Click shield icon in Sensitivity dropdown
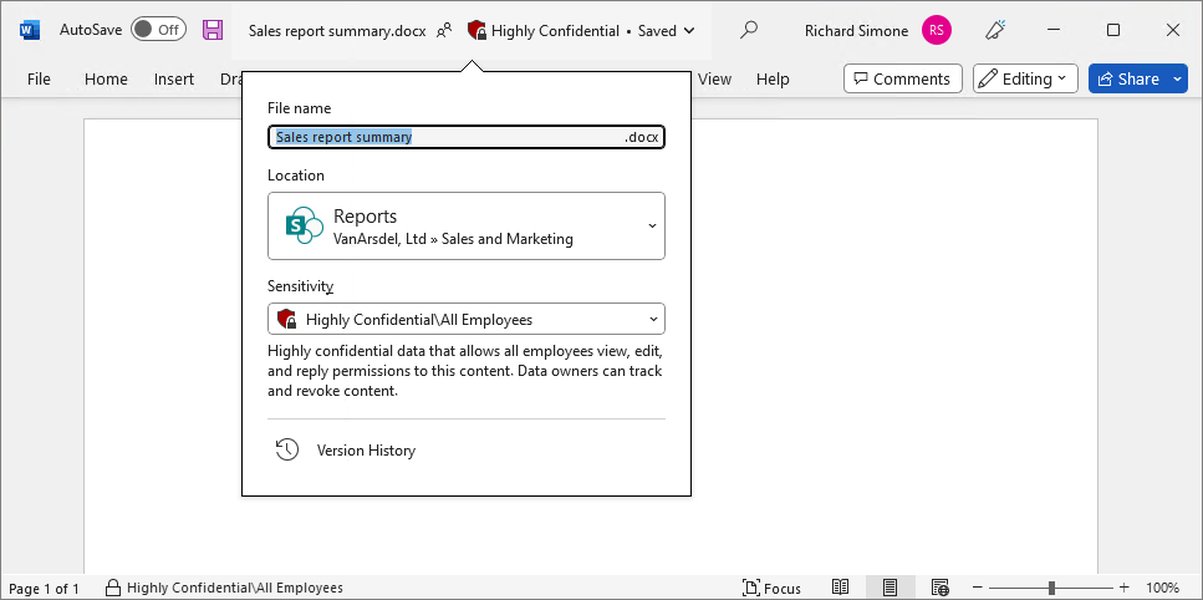The width and height of the screenshot is (1203, 600). tap(287, 320)
